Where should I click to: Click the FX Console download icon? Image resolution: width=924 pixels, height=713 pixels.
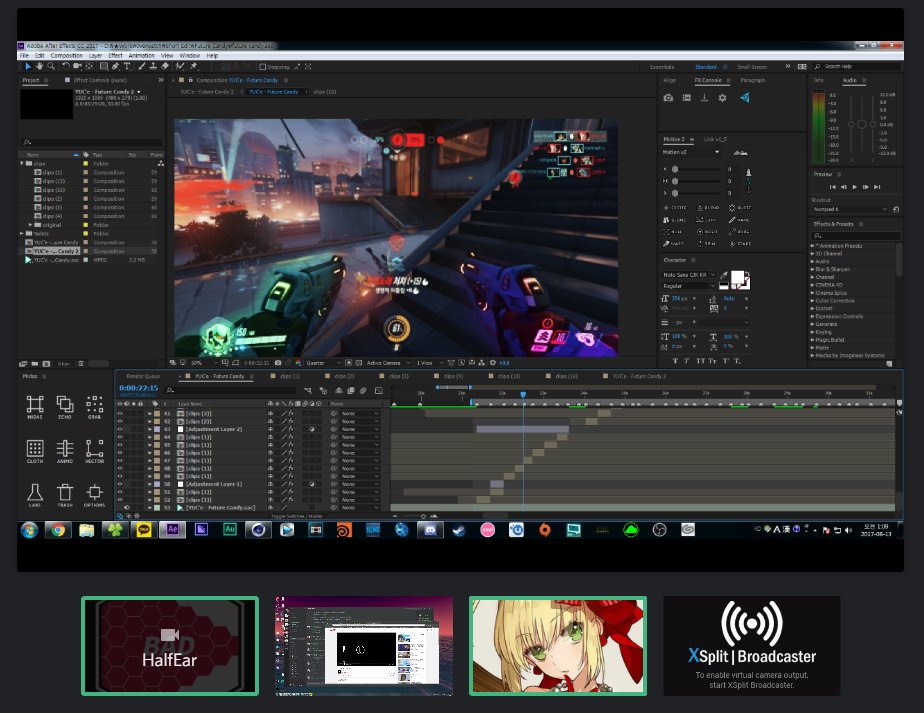[704, 98]
